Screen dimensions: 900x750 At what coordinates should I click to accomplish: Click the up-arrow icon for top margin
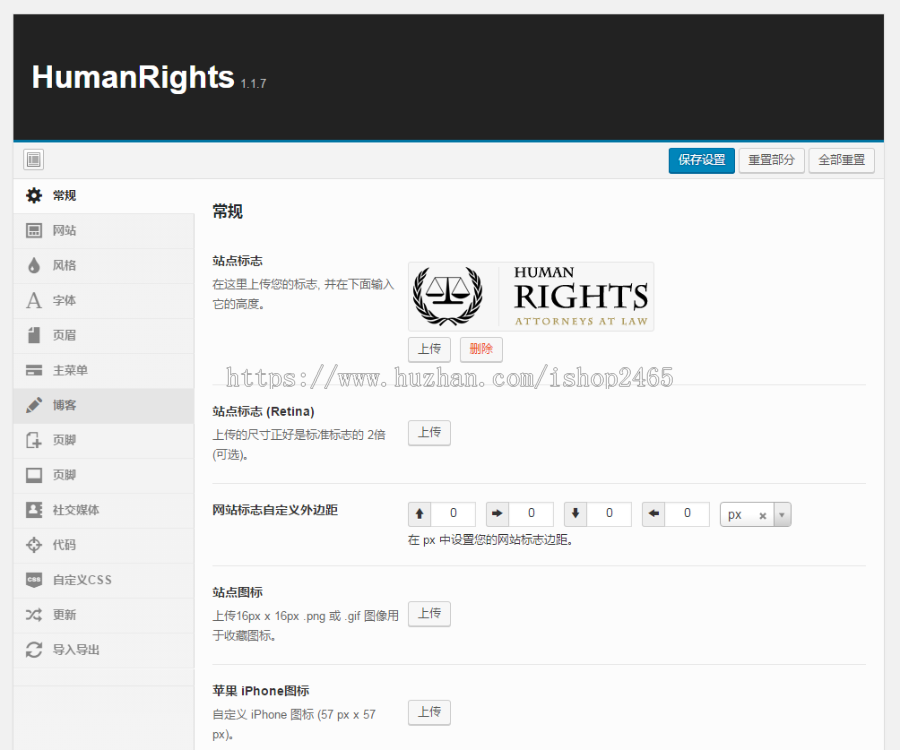(x=419, y=512)
